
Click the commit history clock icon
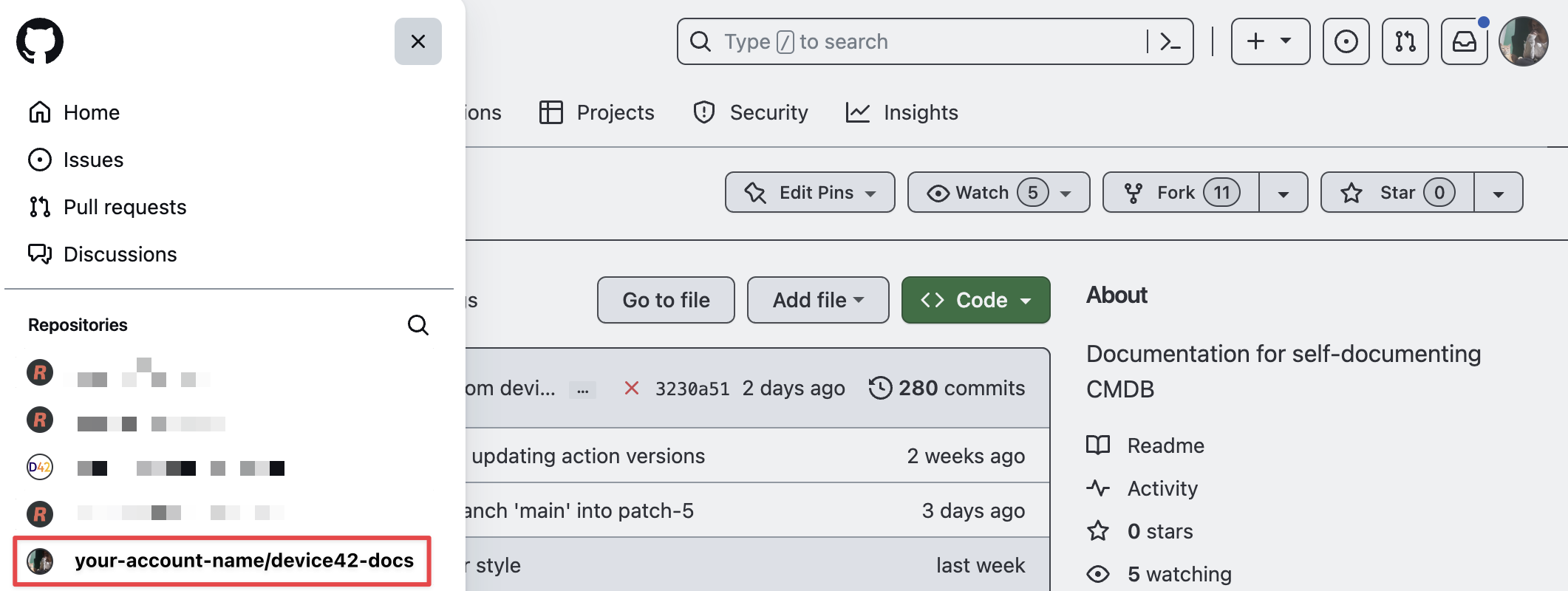point(879,388)
